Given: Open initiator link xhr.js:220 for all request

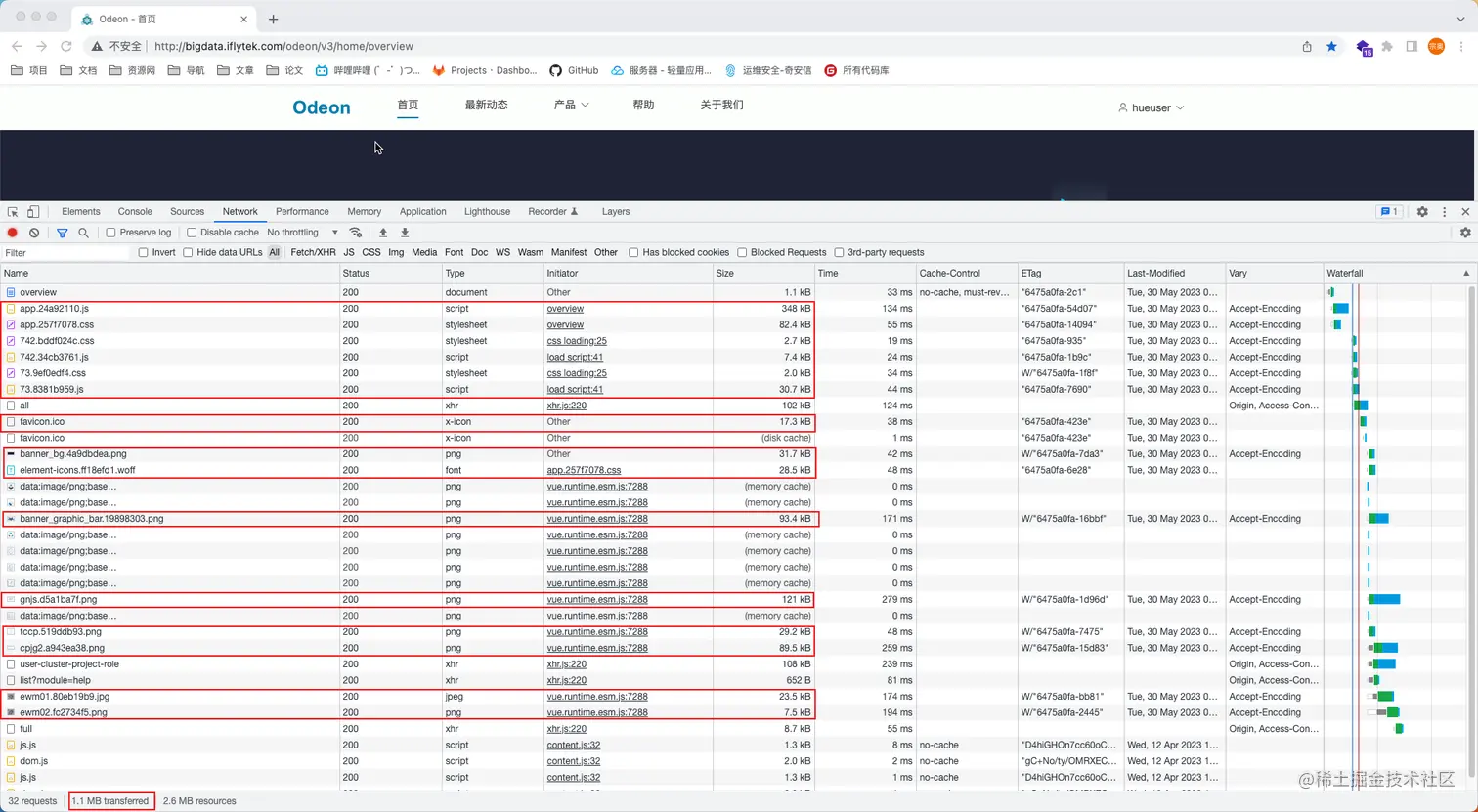Looking at the screenshot, I should click(x=566, y=406).
